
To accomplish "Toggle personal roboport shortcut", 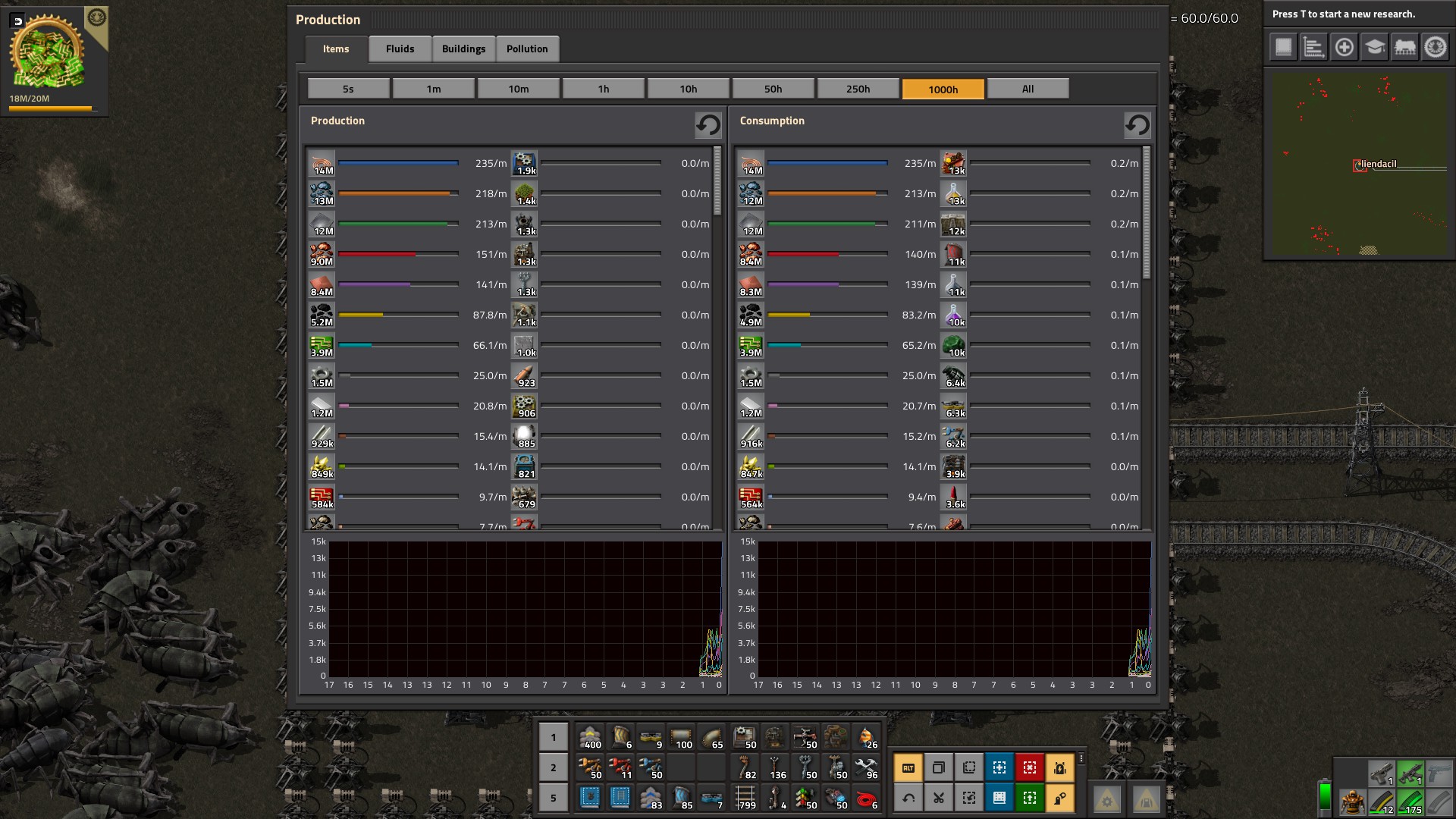I will click(x=1059, y=767).
